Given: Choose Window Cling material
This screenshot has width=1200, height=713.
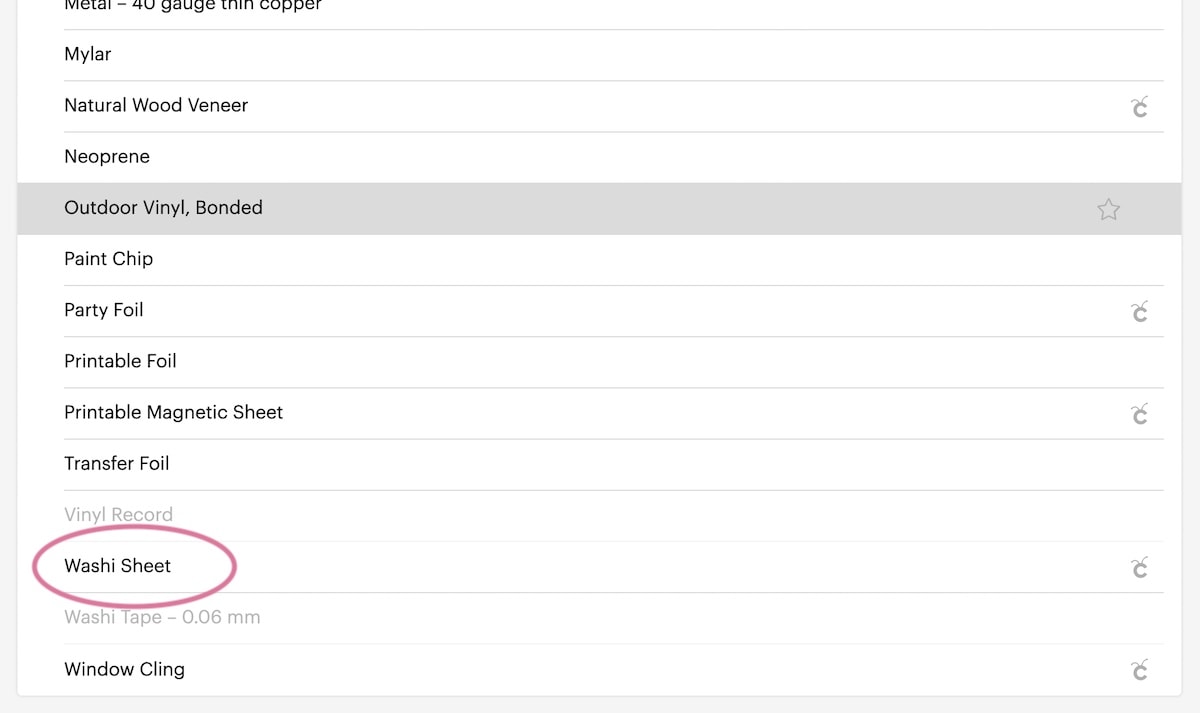Looking at the screenshot, I should 590,669.
